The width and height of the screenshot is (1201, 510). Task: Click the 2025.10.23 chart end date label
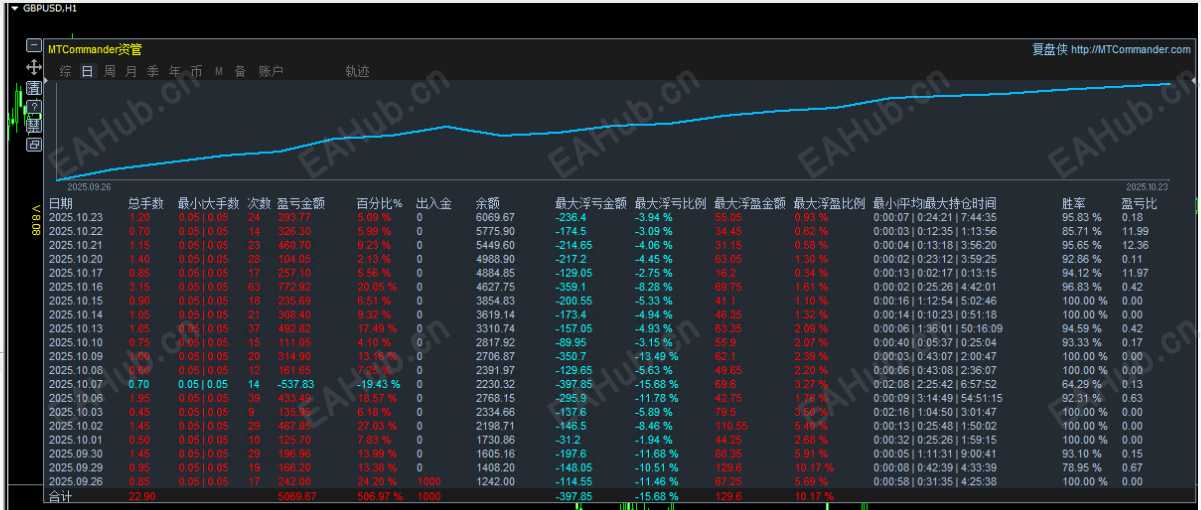click(1147, 186)
